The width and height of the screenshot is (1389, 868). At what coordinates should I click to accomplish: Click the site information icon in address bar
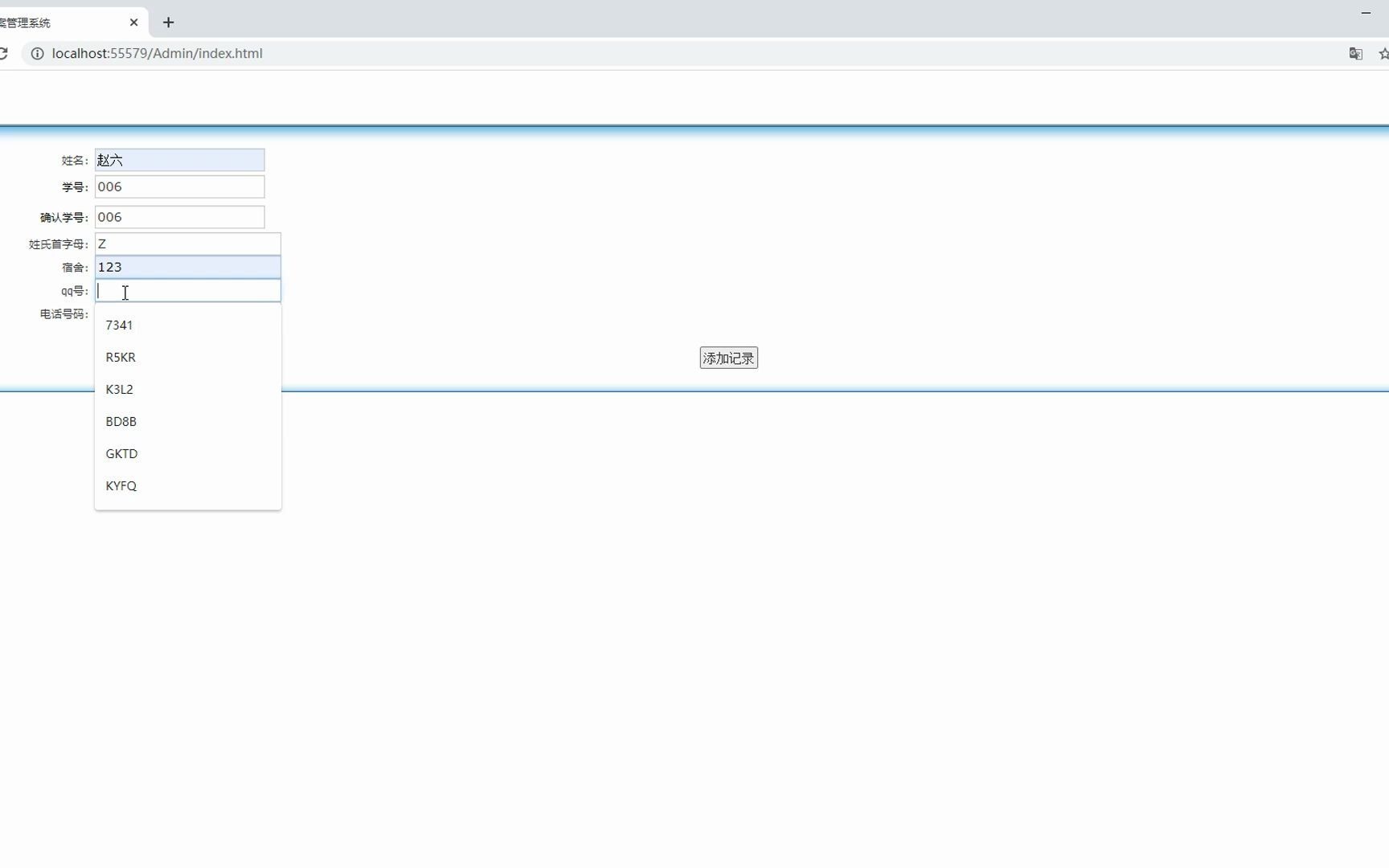[37, 53]
